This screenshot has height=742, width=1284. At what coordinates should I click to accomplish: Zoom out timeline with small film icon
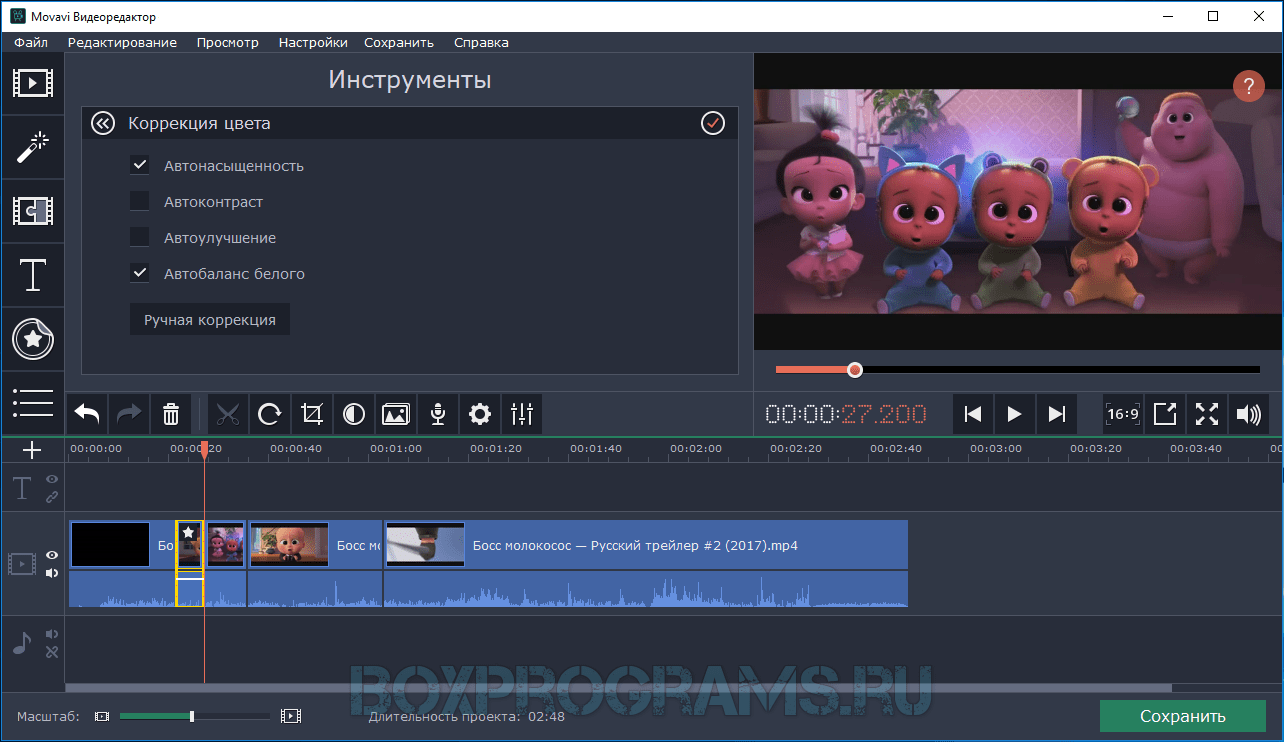(102, 716)
